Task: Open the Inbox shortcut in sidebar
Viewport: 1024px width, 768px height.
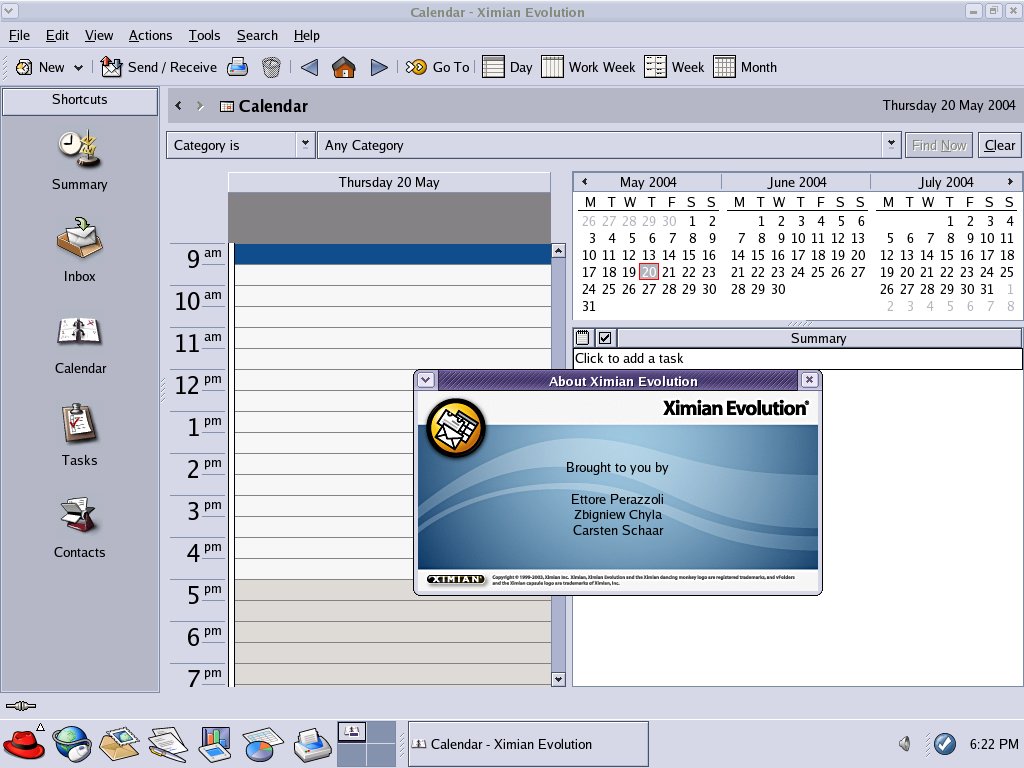Action: (79, 242)
